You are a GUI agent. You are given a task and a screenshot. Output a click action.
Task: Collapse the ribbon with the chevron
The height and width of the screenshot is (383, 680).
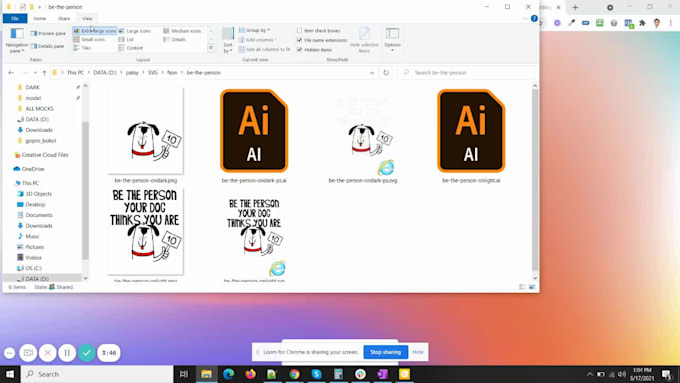tap(525, 19)
